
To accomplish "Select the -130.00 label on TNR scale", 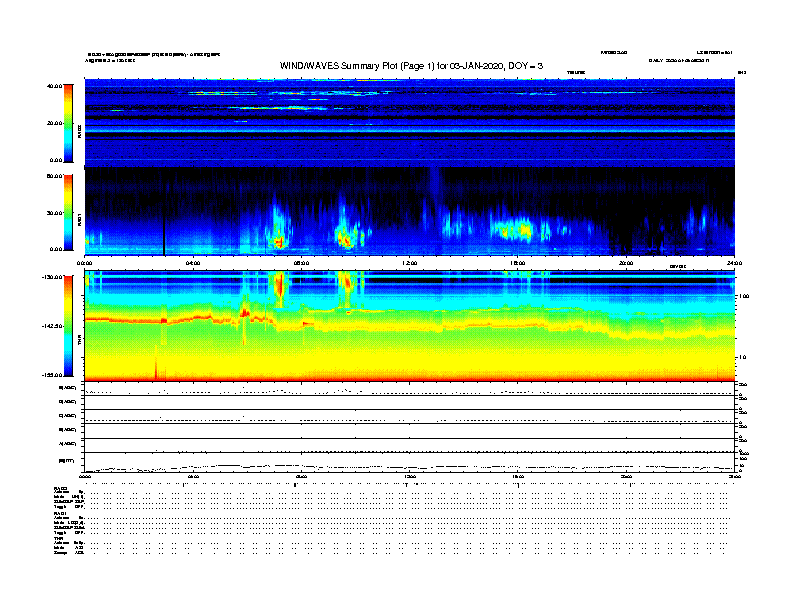I will [52, 277].
